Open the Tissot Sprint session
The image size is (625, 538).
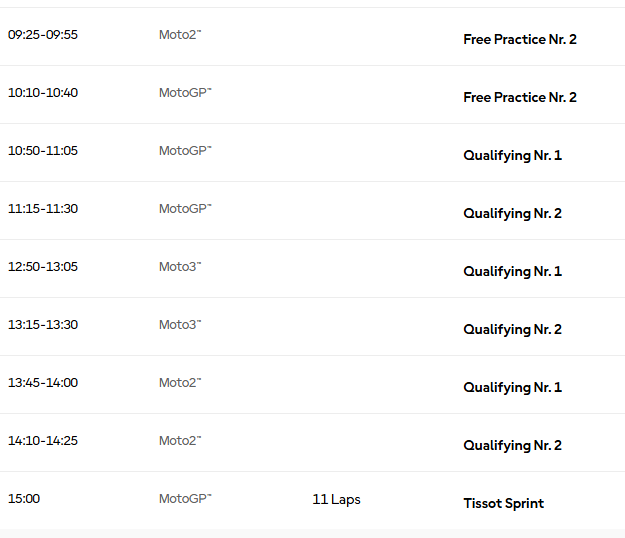pyautogui.click(x=503, y=503)
